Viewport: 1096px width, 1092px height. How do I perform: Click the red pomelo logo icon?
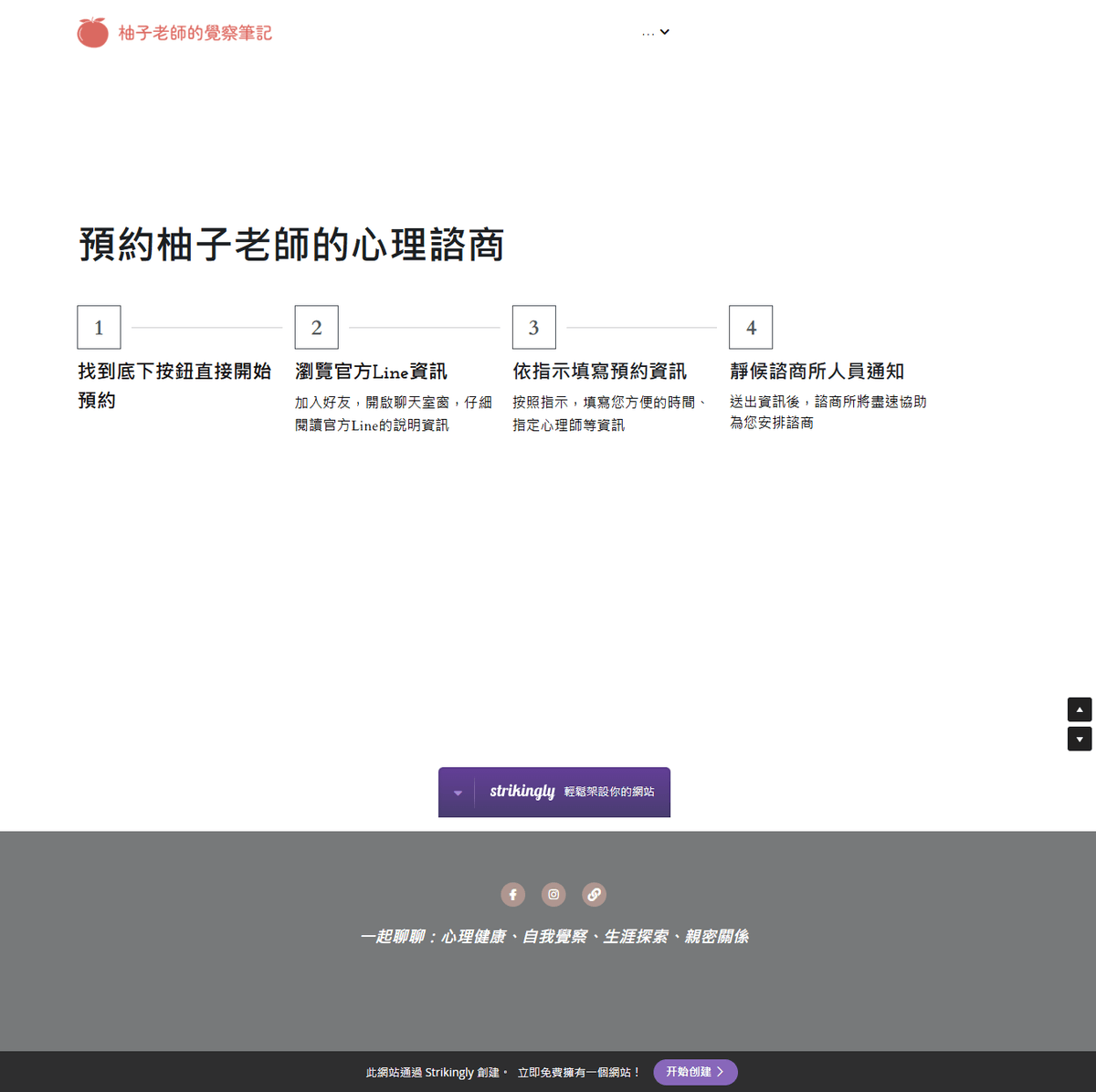(92, 32)
